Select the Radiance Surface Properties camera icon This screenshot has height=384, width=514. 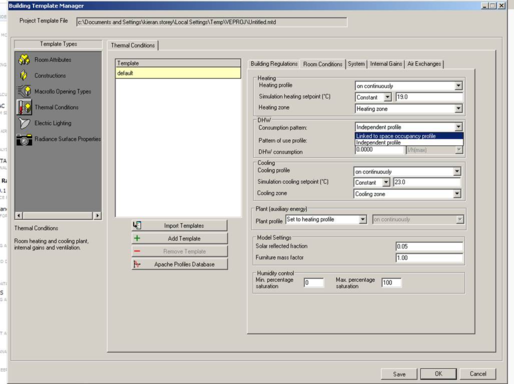pyautogui.click(x=24, y=139)
